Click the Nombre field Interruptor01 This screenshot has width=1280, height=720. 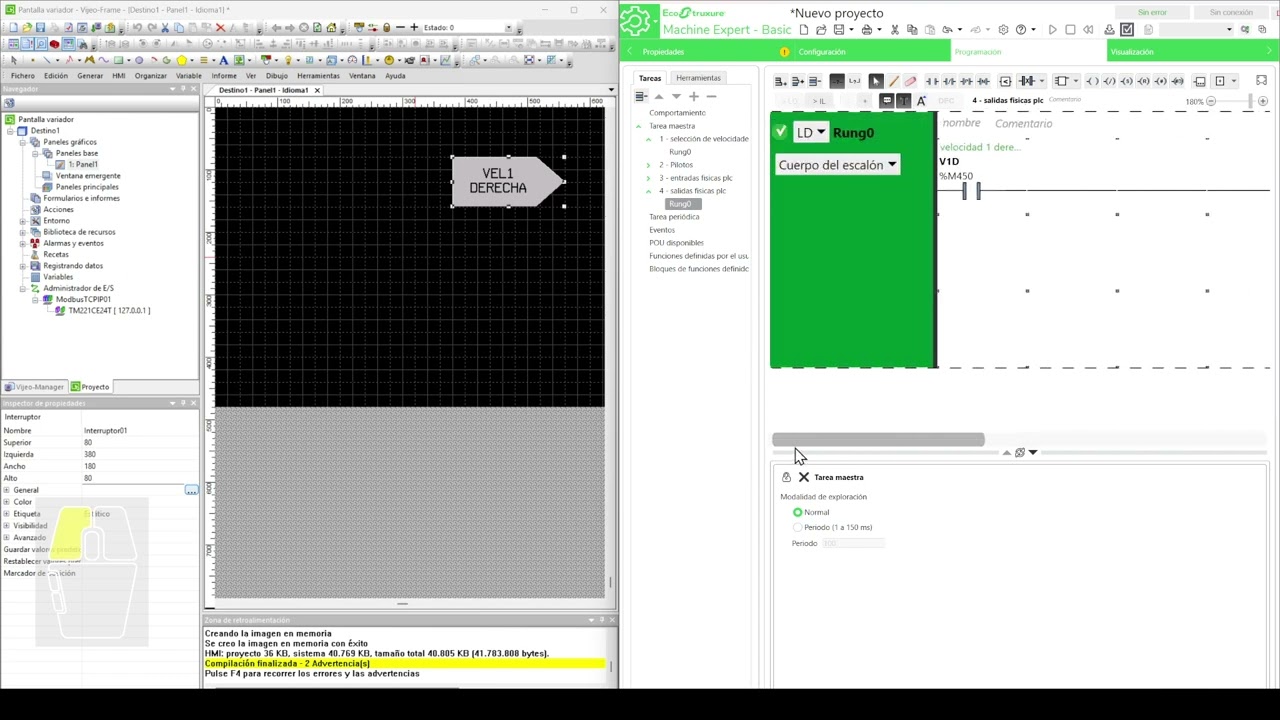point(140,431)
